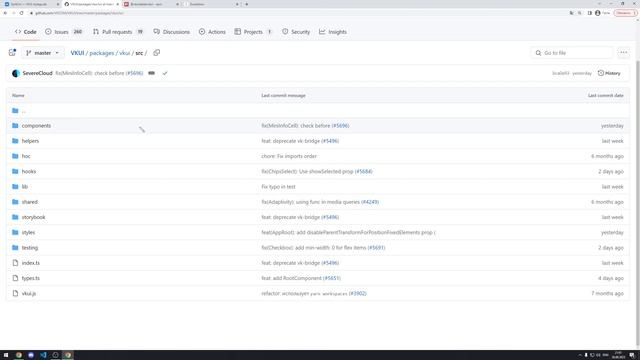Copy the file path icon
The width and height of the screenshot is (640, 360).
(x=157, y=53)
